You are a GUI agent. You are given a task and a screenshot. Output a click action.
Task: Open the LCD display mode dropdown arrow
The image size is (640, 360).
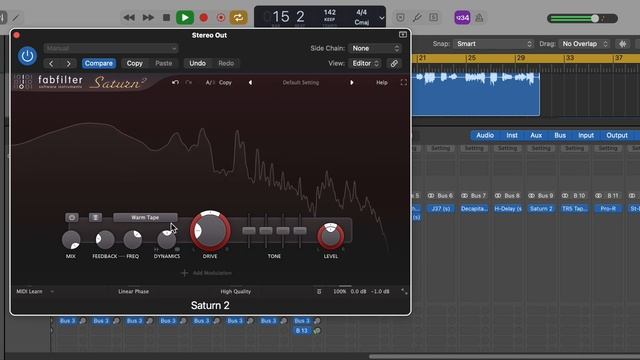[x=381, y=18]
